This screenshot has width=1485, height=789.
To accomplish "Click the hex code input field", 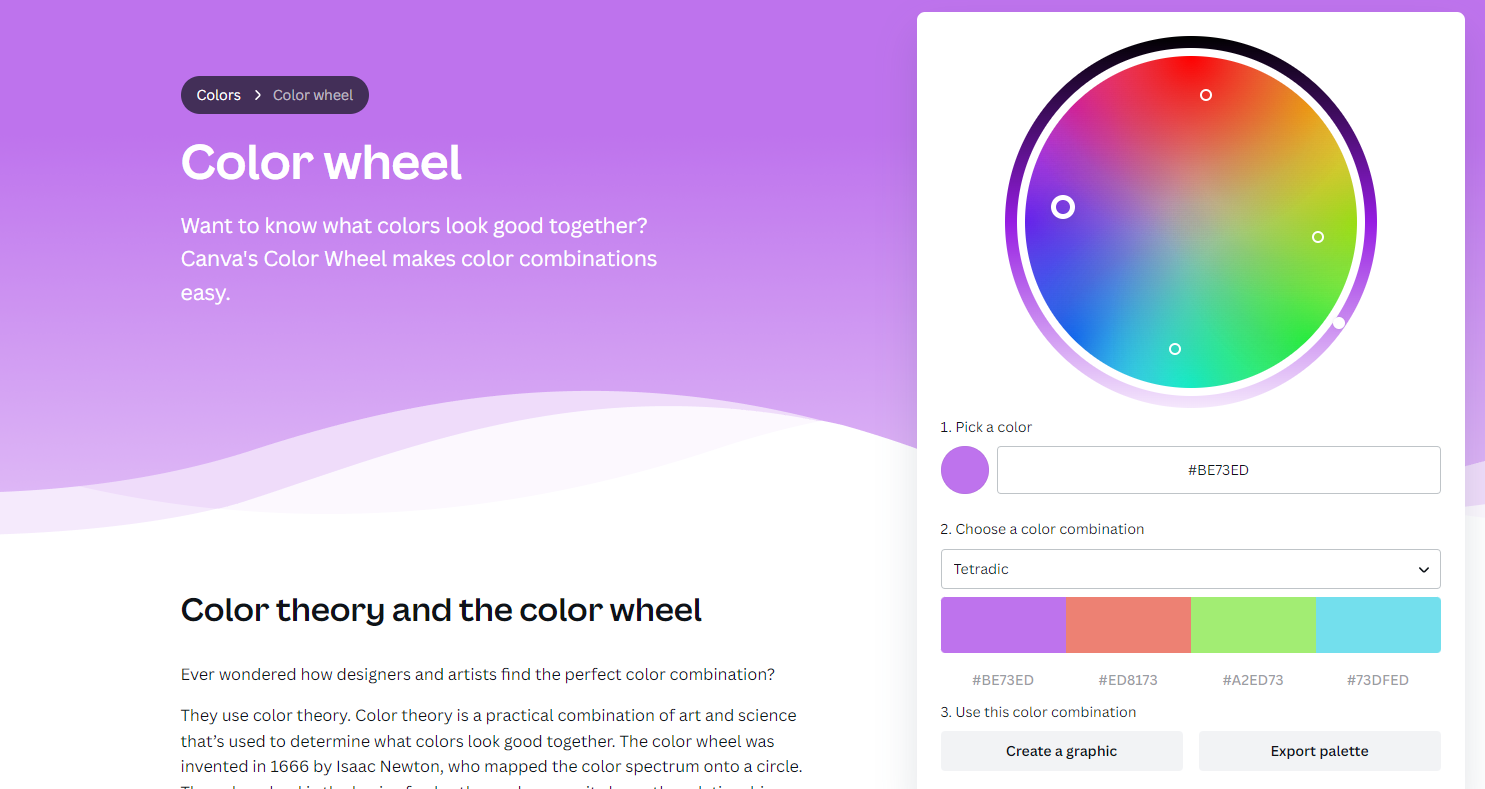I will [x=1218, y=470].
